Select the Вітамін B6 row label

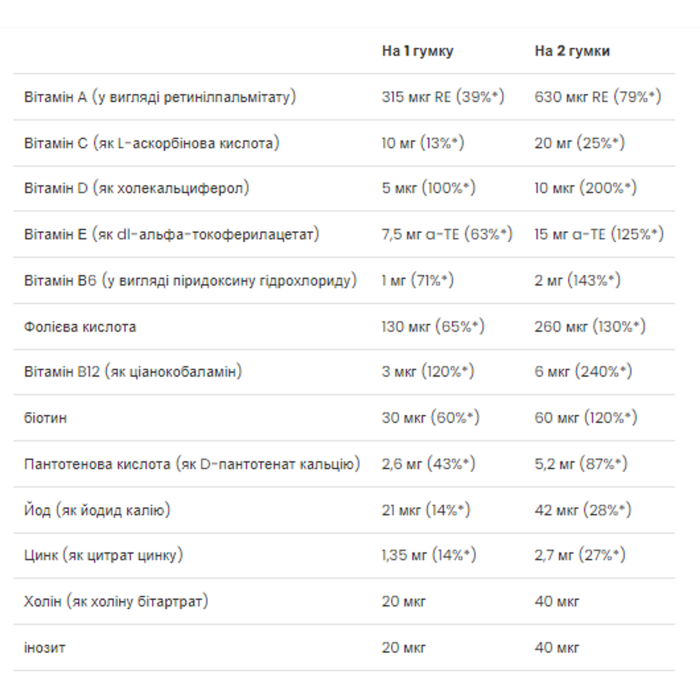[x=190, y=281]
